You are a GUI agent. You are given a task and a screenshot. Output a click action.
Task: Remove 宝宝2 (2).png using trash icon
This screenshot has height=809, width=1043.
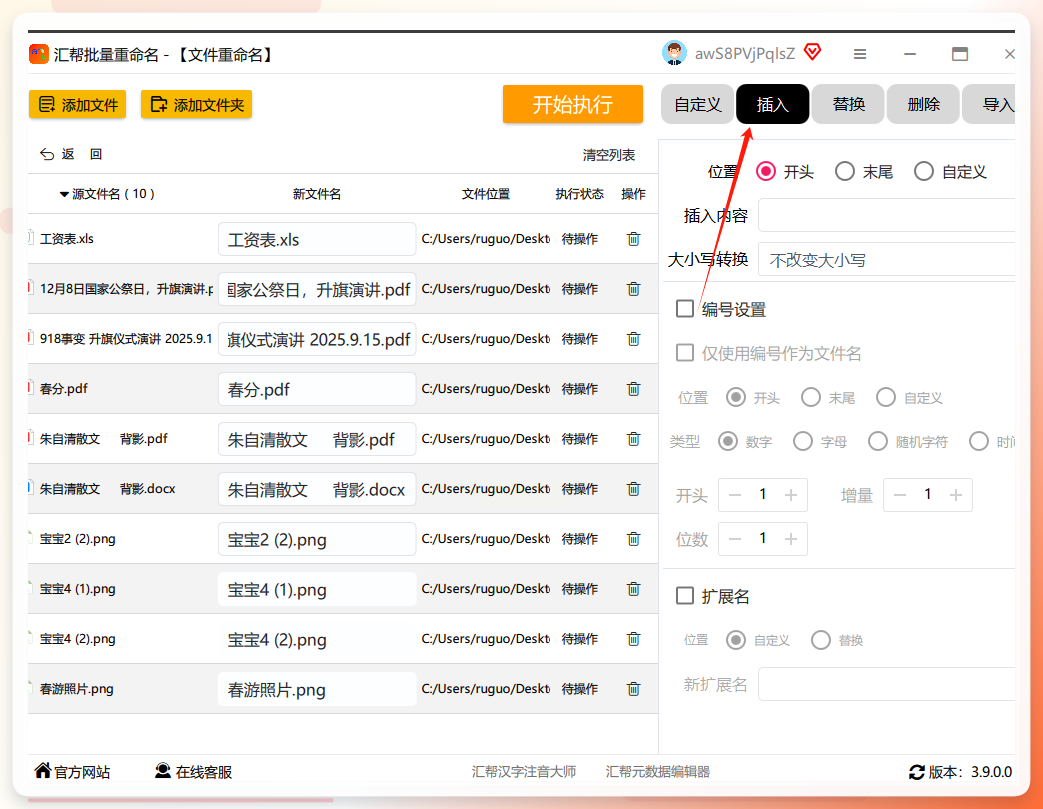click(x=633, y=539)
